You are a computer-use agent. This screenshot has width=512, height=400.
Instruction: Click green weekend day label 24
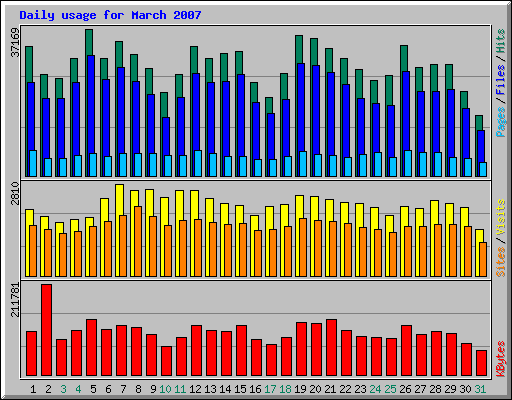point(375,389)
